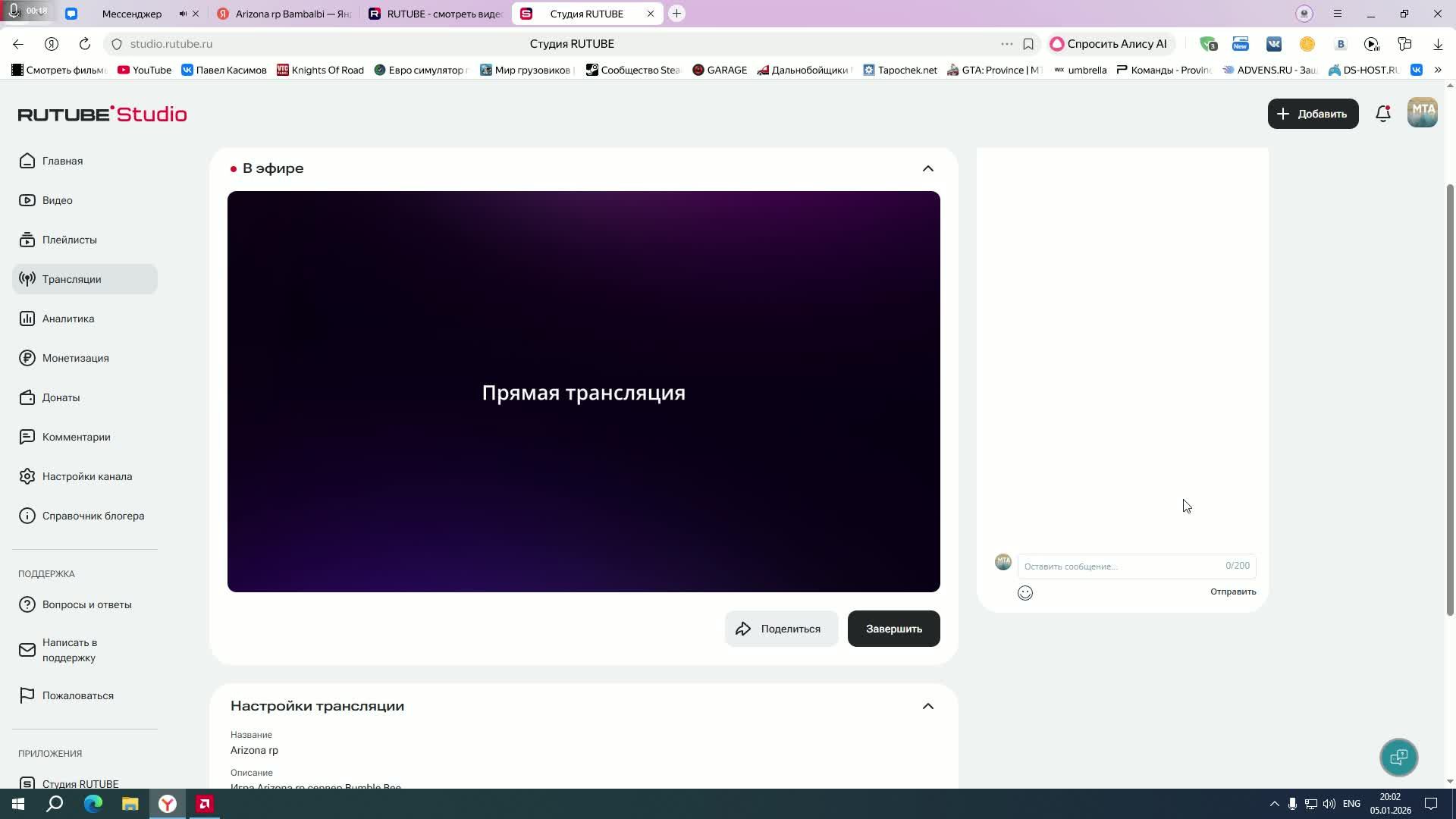1456x819 pixels.
Task: Open Монетизация section
Action: click(x=75, y=358)
